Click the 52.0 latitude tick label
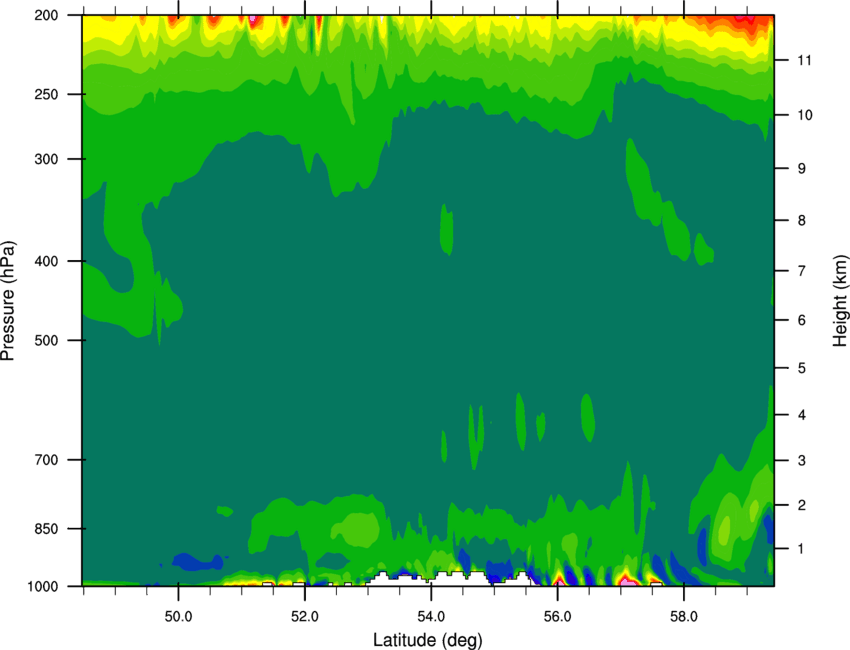Image resolution: width=850 pixels, height=650 pixels. [305, 616]
